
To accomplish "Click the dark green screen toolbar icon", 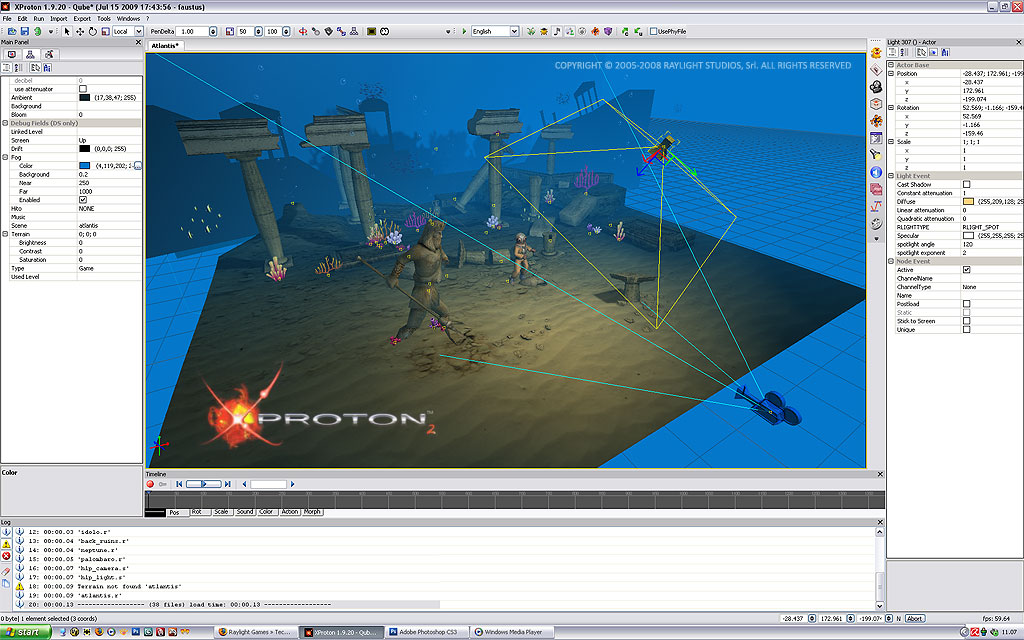I will (x=372, y=31).
